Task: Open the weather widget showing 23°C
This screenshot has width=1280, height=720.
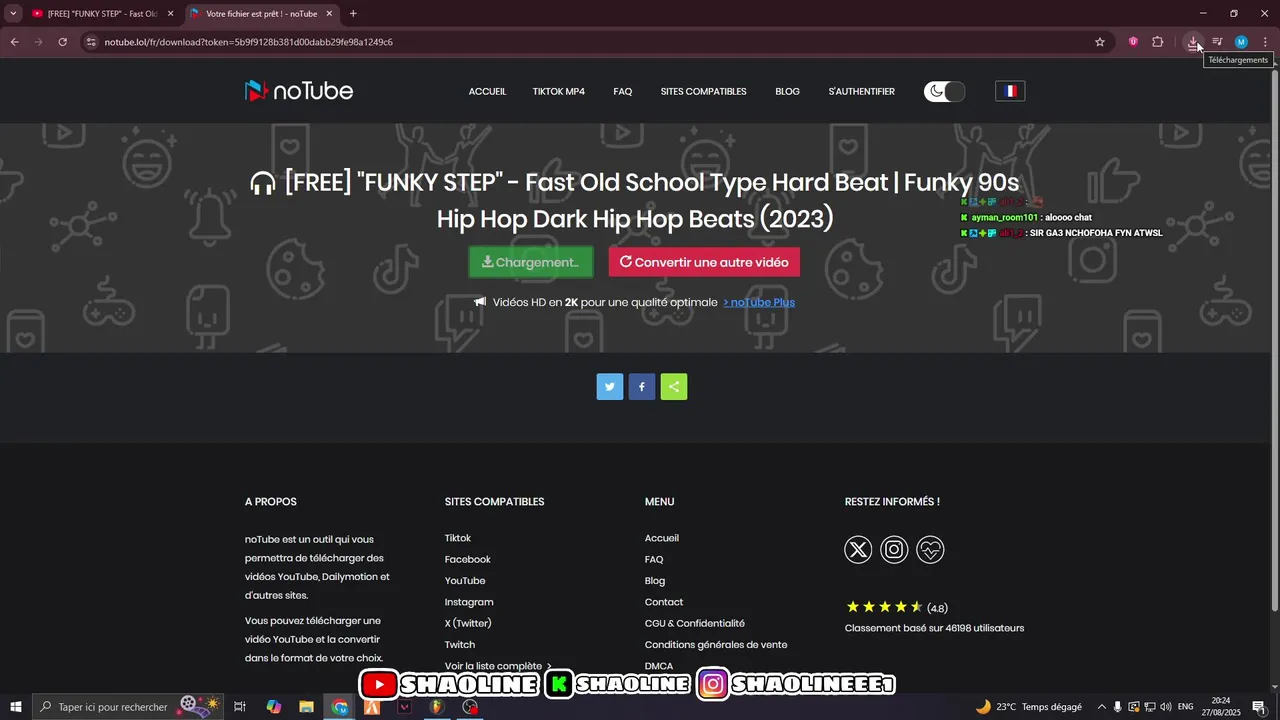Action: [x=1029, y=707]
